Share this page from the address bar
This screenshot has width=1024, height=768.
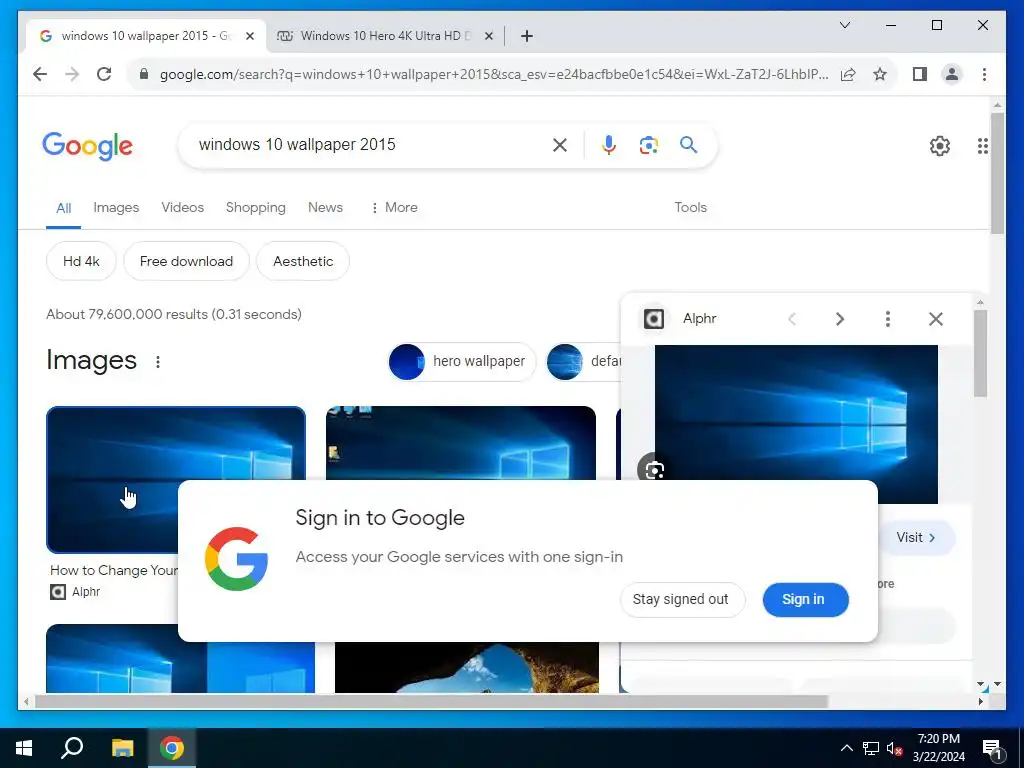coord(848,74)
